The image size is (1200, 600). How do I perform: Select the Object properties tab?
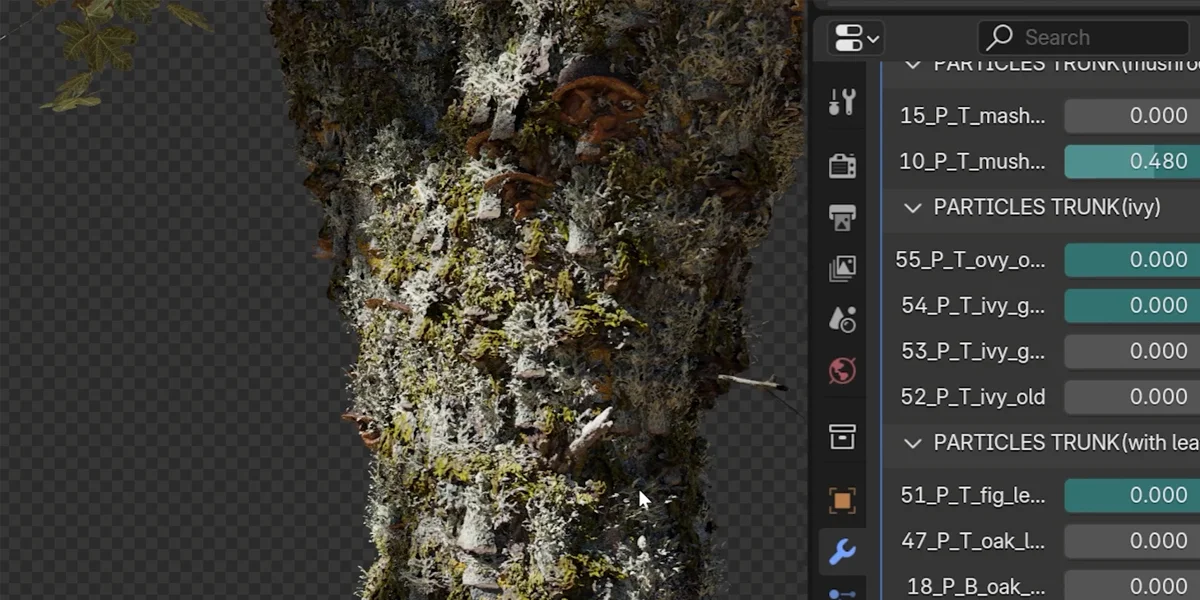[x=842, y=500]
